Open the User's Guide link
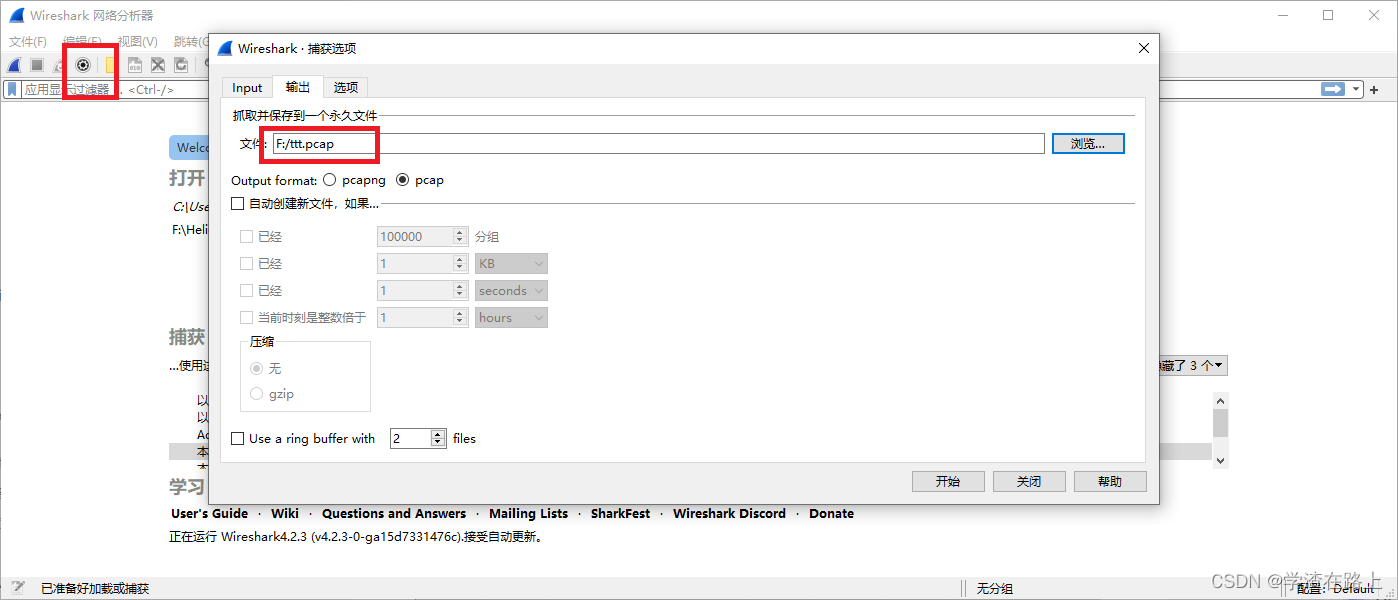Image resolution: width=1398 pixels, height=600 pixels. [210, 514]
